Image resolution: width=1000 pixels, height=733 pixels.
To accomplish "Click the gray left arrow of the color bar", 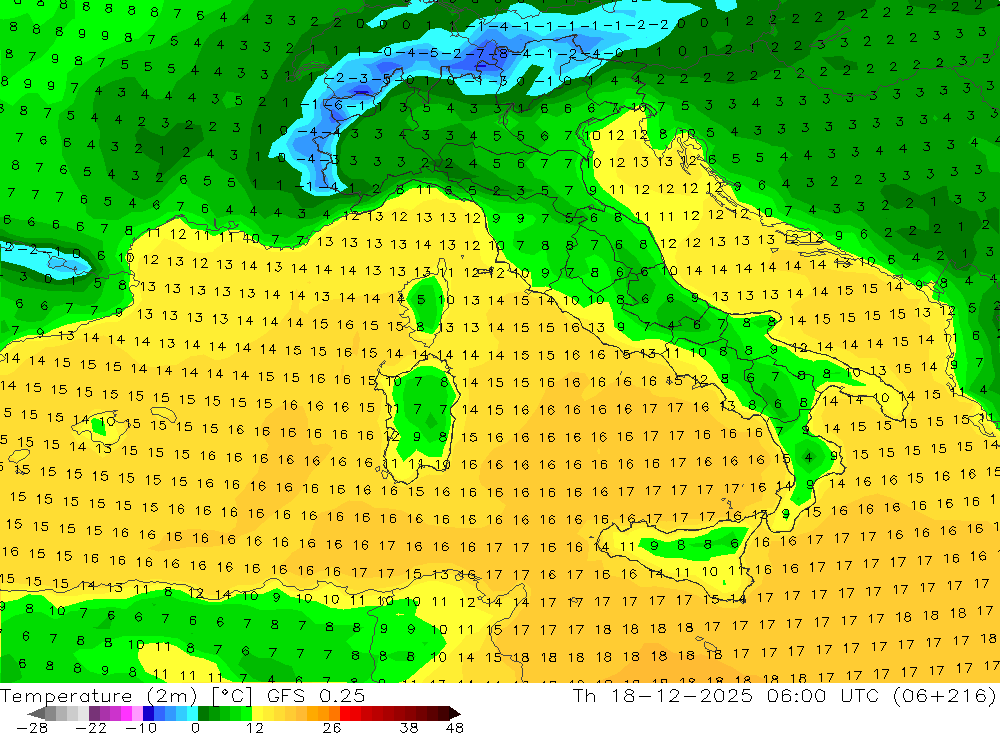I will pos(36,714).
